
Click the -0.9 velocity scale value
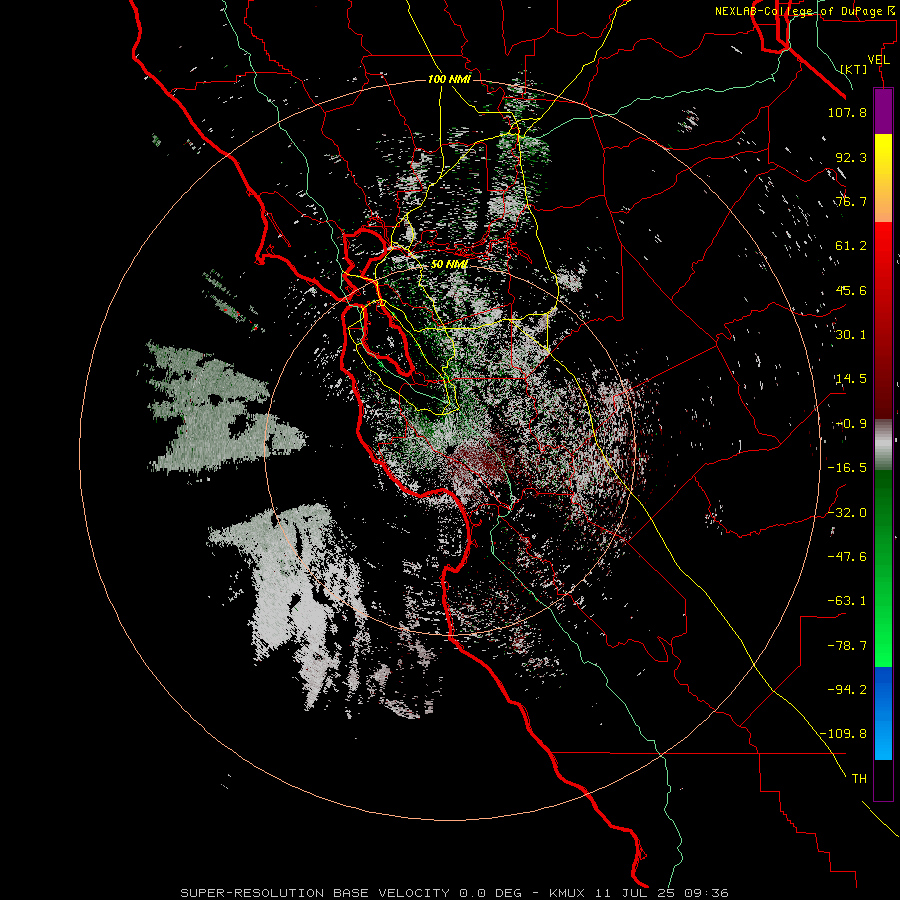click(x=851, y=424)
